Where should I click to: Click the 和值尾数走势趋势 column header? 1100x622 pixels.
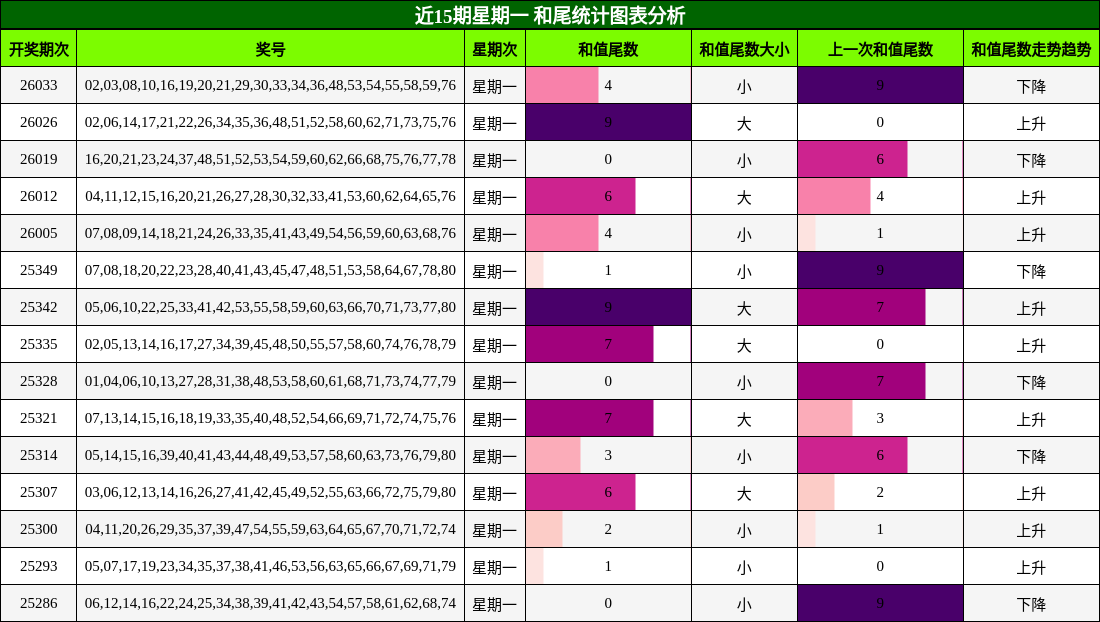pyautogui.click(x=1031, y=49)
